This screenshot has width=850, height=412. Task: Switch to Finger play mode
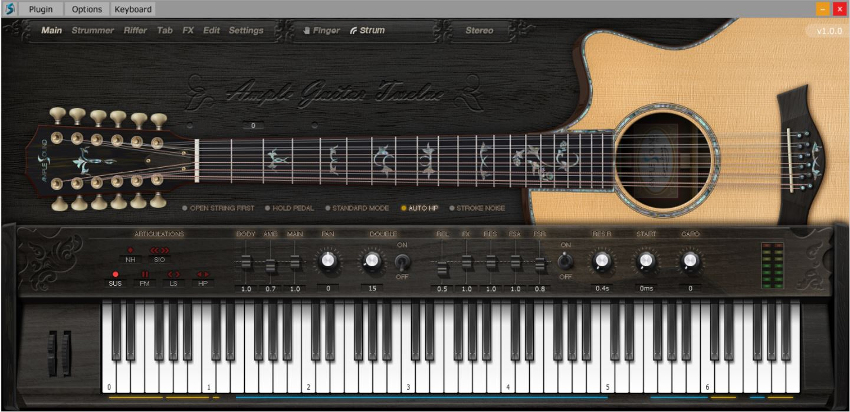point(321,30)
